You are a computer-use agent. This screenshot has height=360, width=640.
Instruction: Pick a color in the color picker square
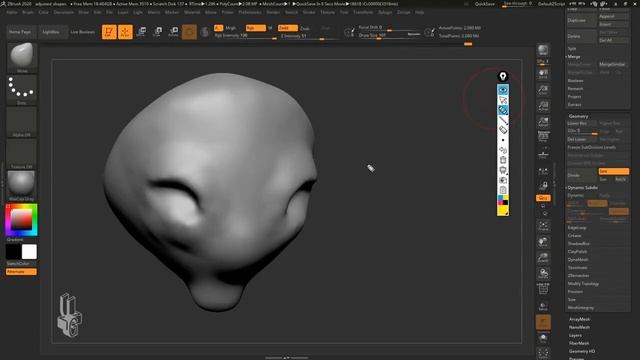tap(21, 220)
